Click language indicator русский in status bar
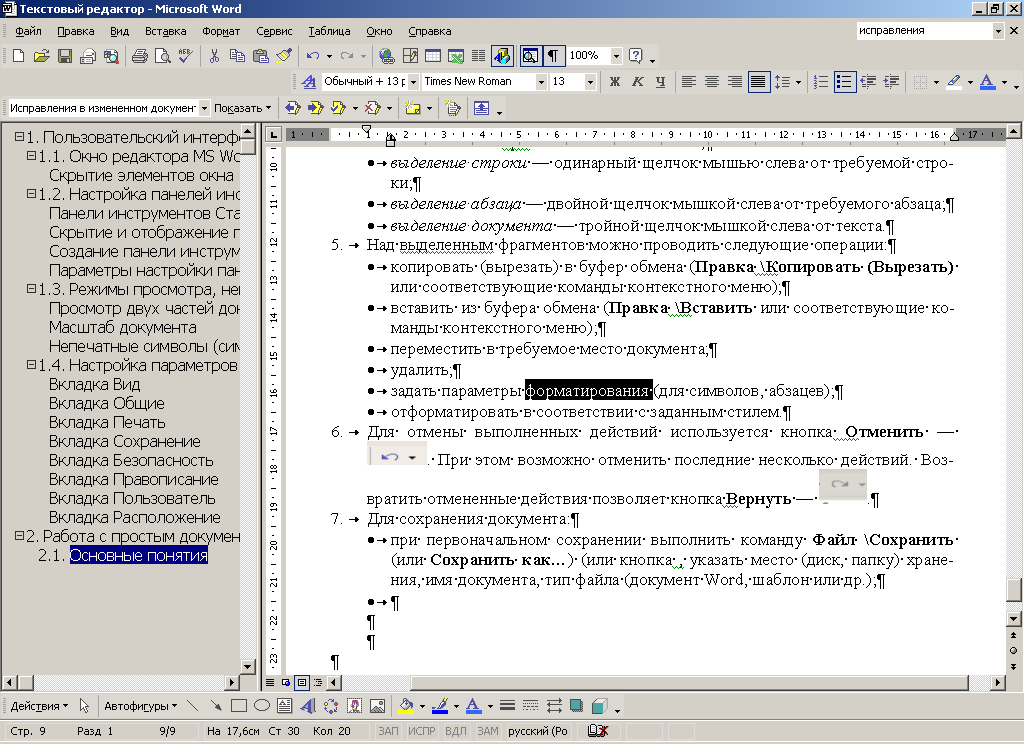Viewport: 1024px width, 744px height. (537, 731)
